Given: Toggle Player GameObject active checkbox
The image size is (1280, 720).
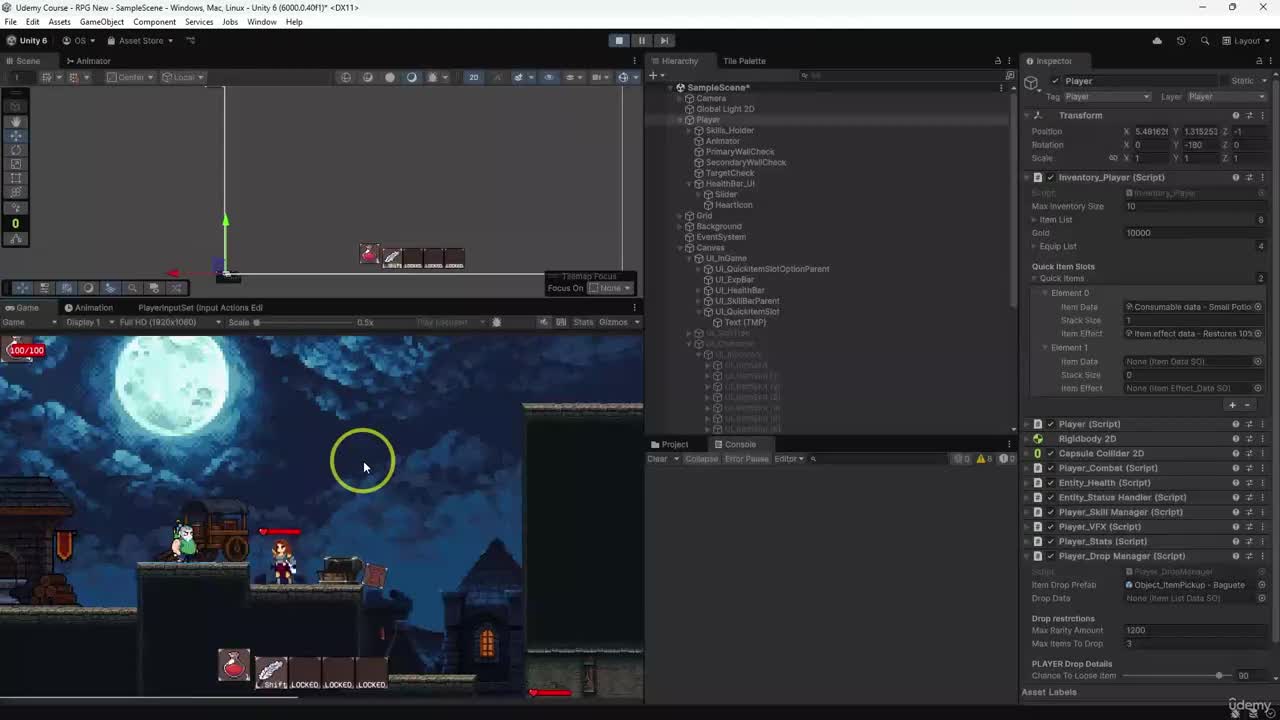Looking at the screenshot, I should pos(1055,81).
